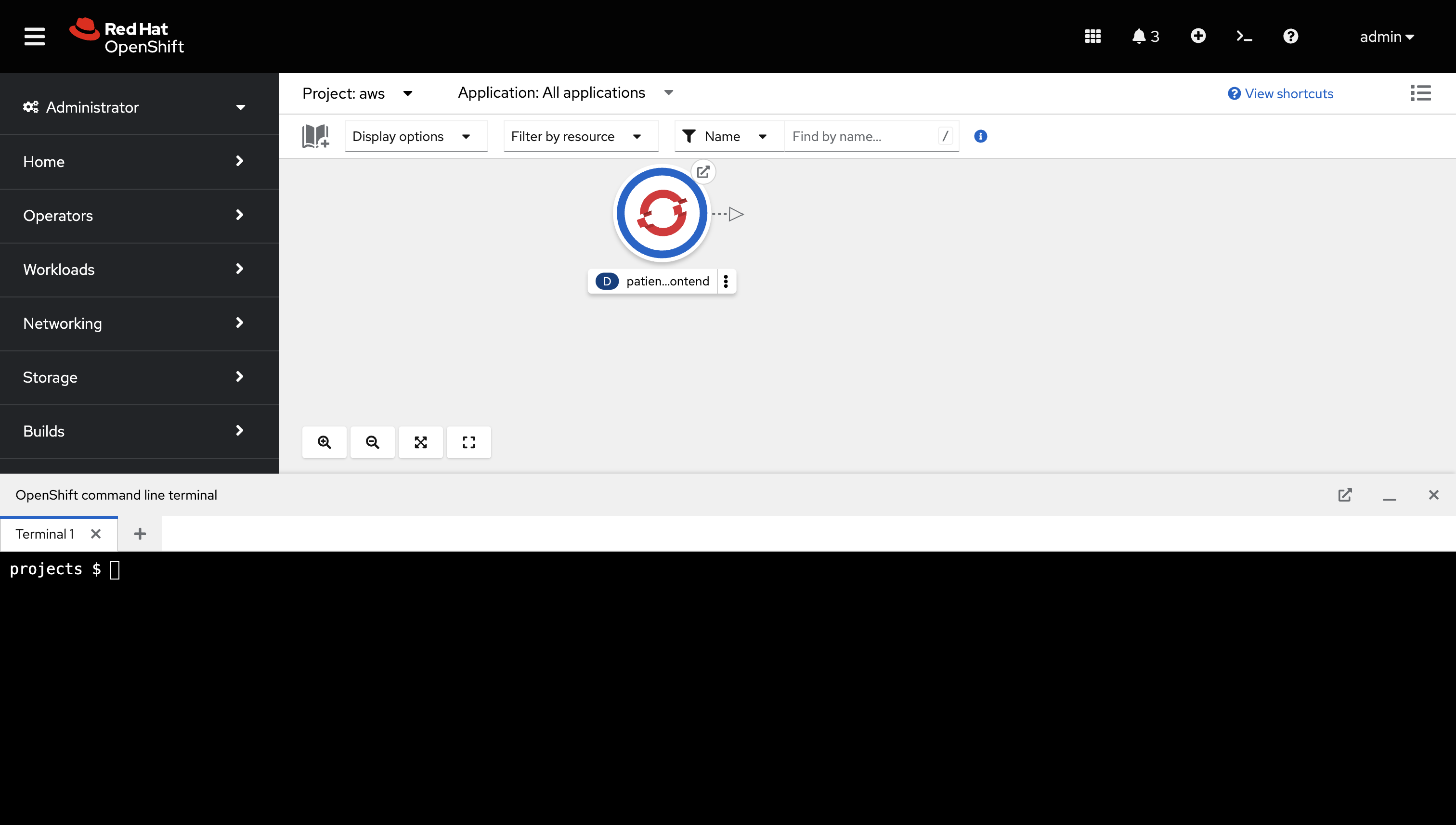The height and width of the screenshot is (825, 1456).
Task: Open the command line terminal icon
Action: [x=1244, y=36]
